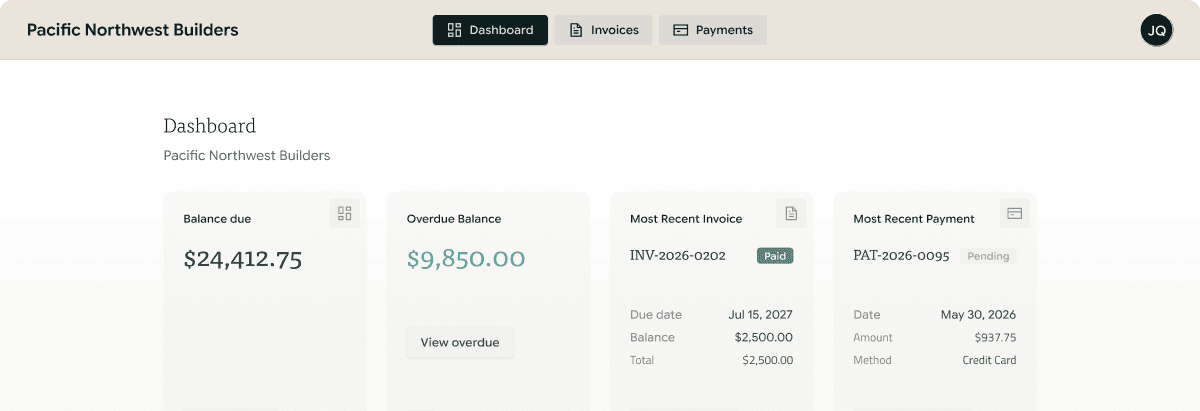
Task: Click the payment date May 30, 2026
Action: 978,314
